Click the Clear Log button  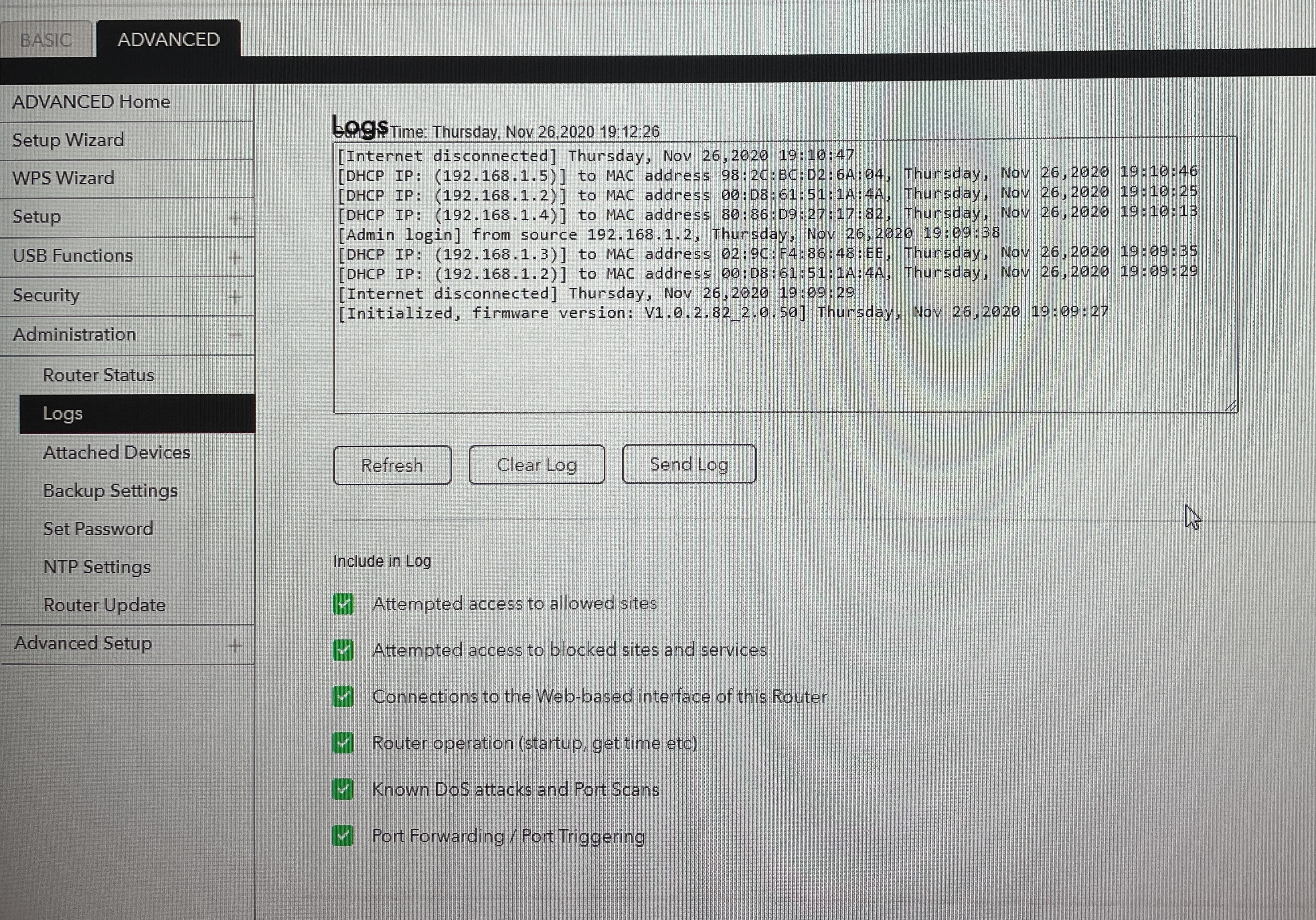[536, 464]
